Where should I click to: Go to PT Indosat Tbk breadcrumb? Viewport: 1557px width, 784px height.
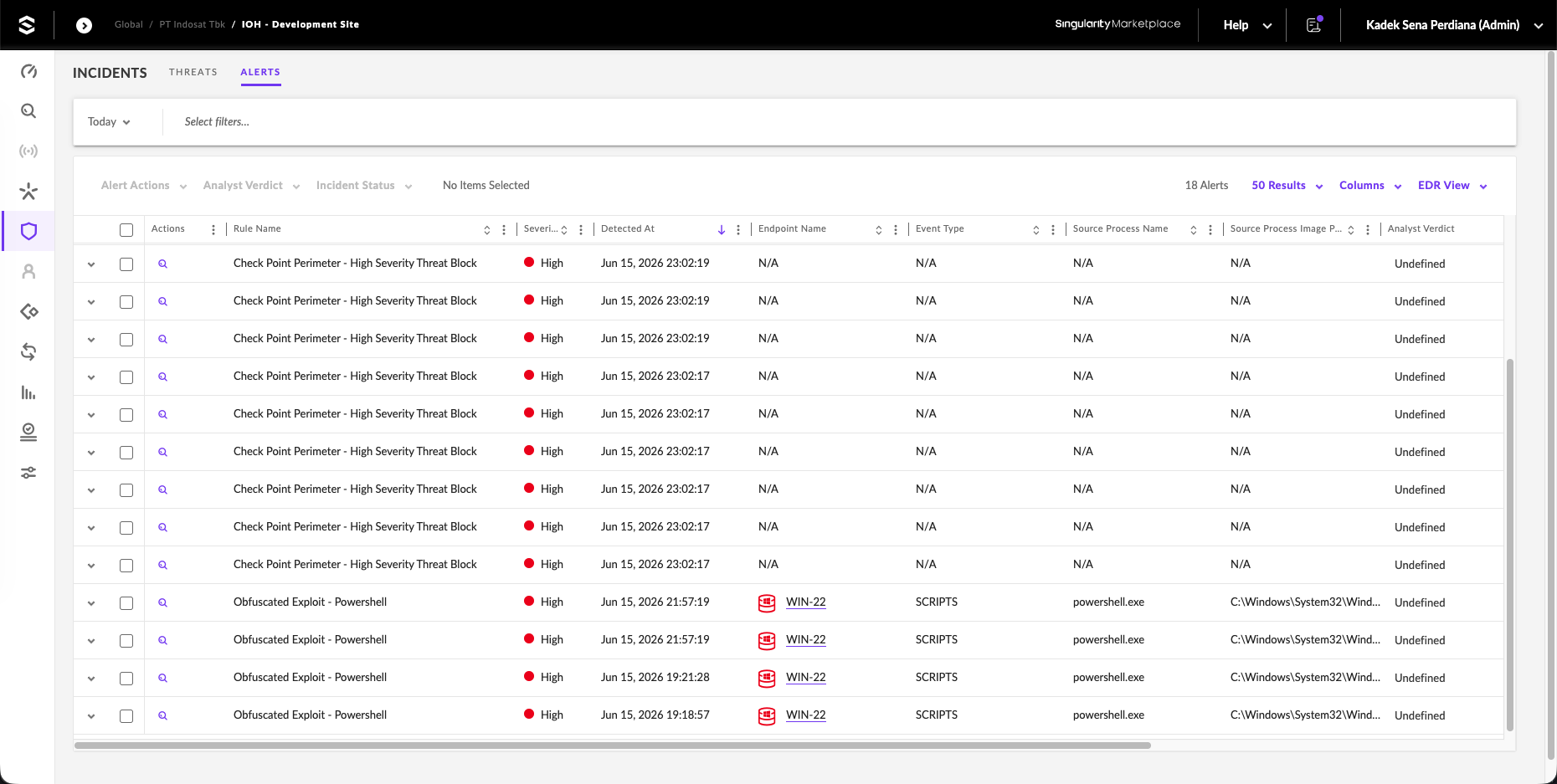(x=192, y=25)
